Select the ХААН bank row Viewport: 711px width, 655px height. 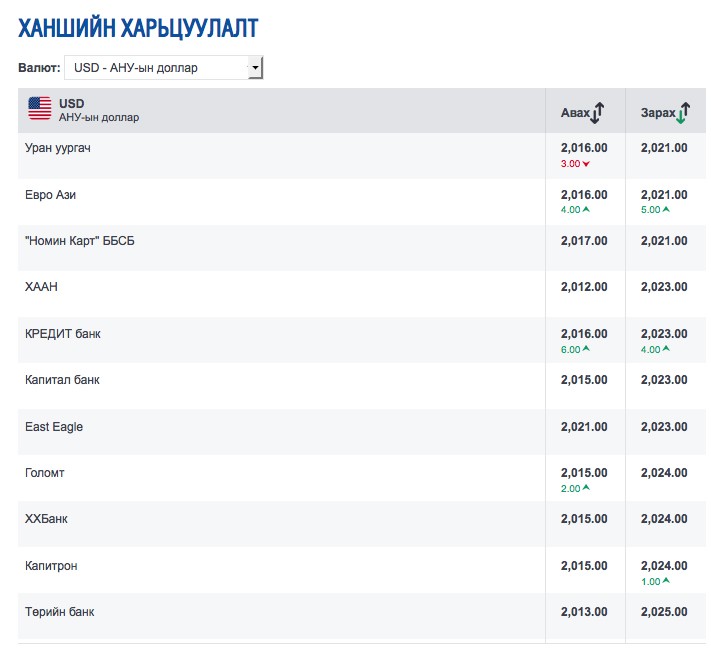362,294
